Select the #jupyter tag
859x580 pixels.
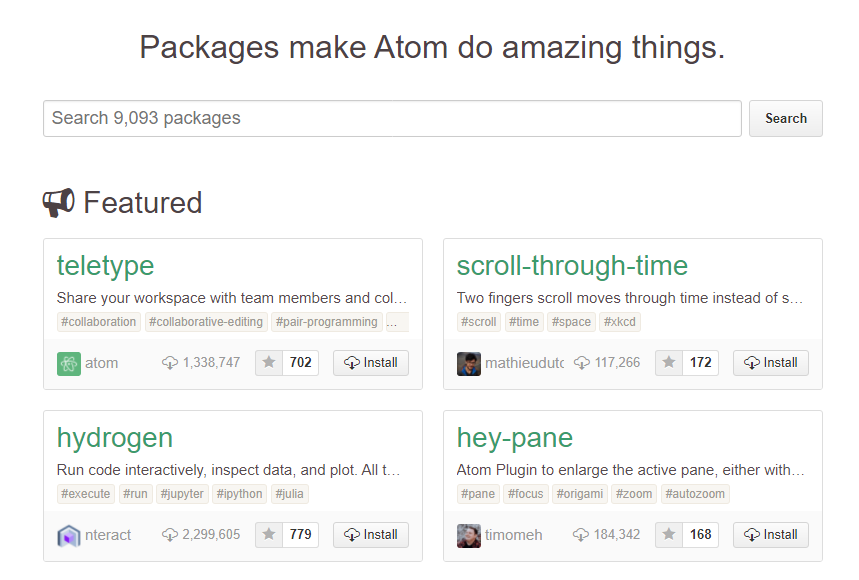coord(182,494)
